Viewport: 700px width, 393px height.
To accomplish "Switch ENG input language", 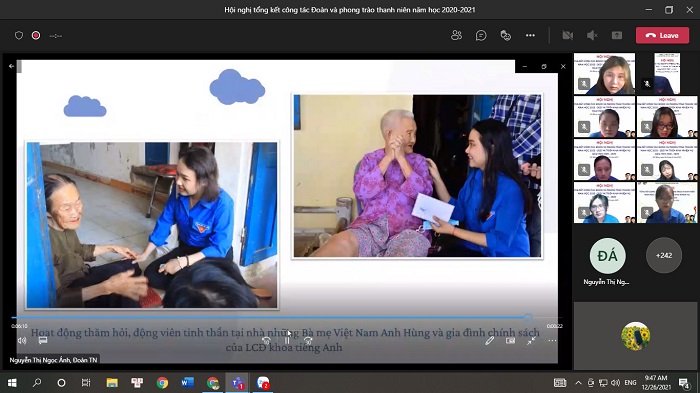I will (630, 383).
